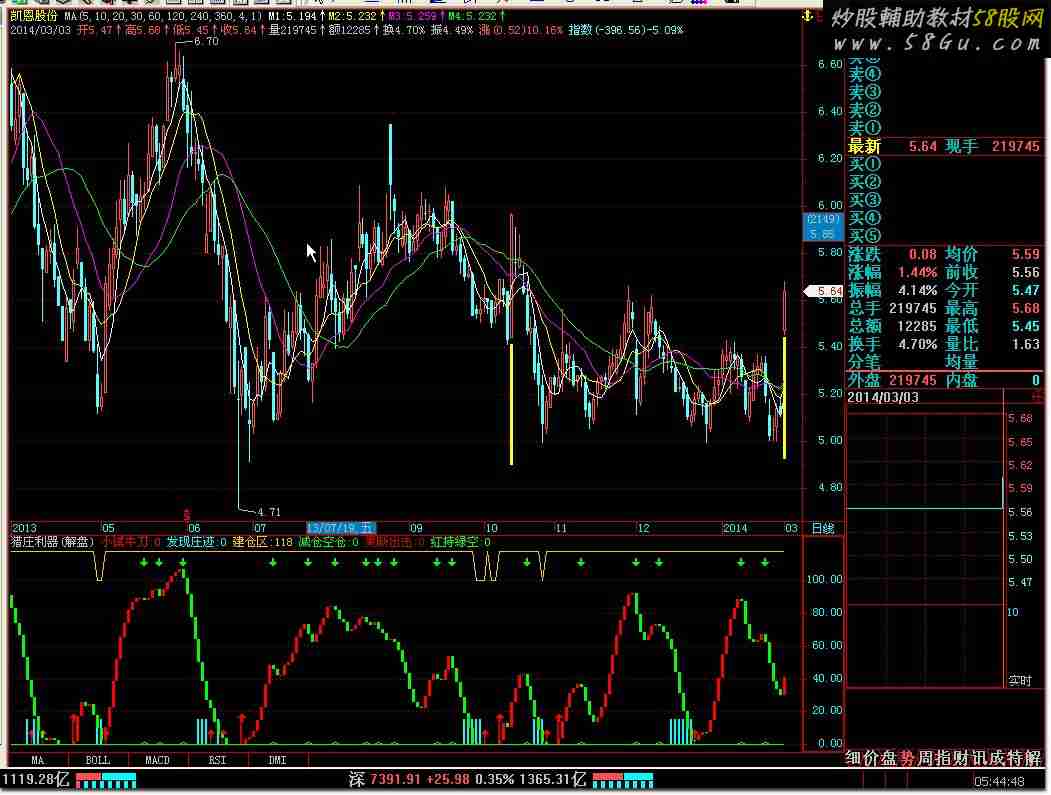1051x795 pixels.
Task: Click the stock name 凯恩股份
Action: click(x=34, y=15)
